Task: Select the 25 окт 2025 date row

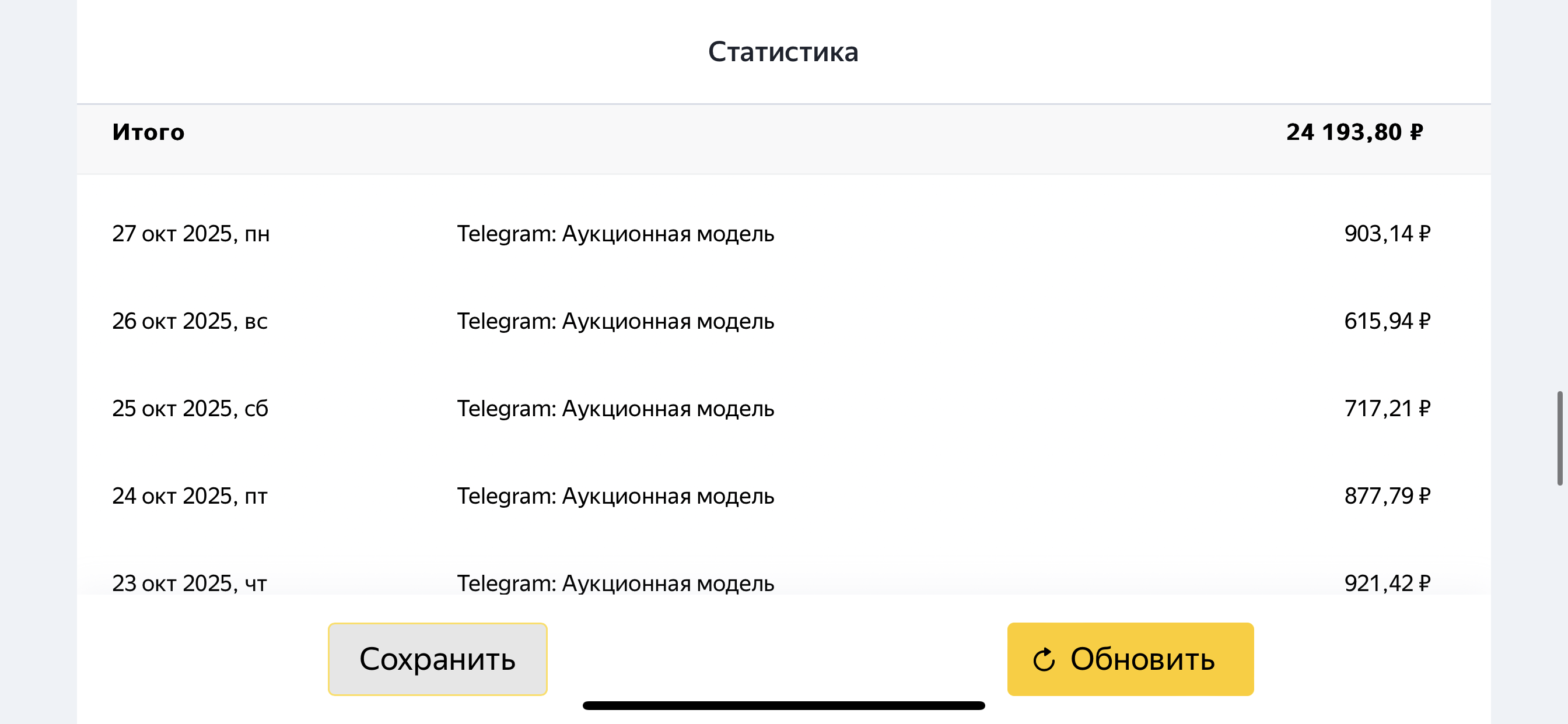Action: [190, 409]
